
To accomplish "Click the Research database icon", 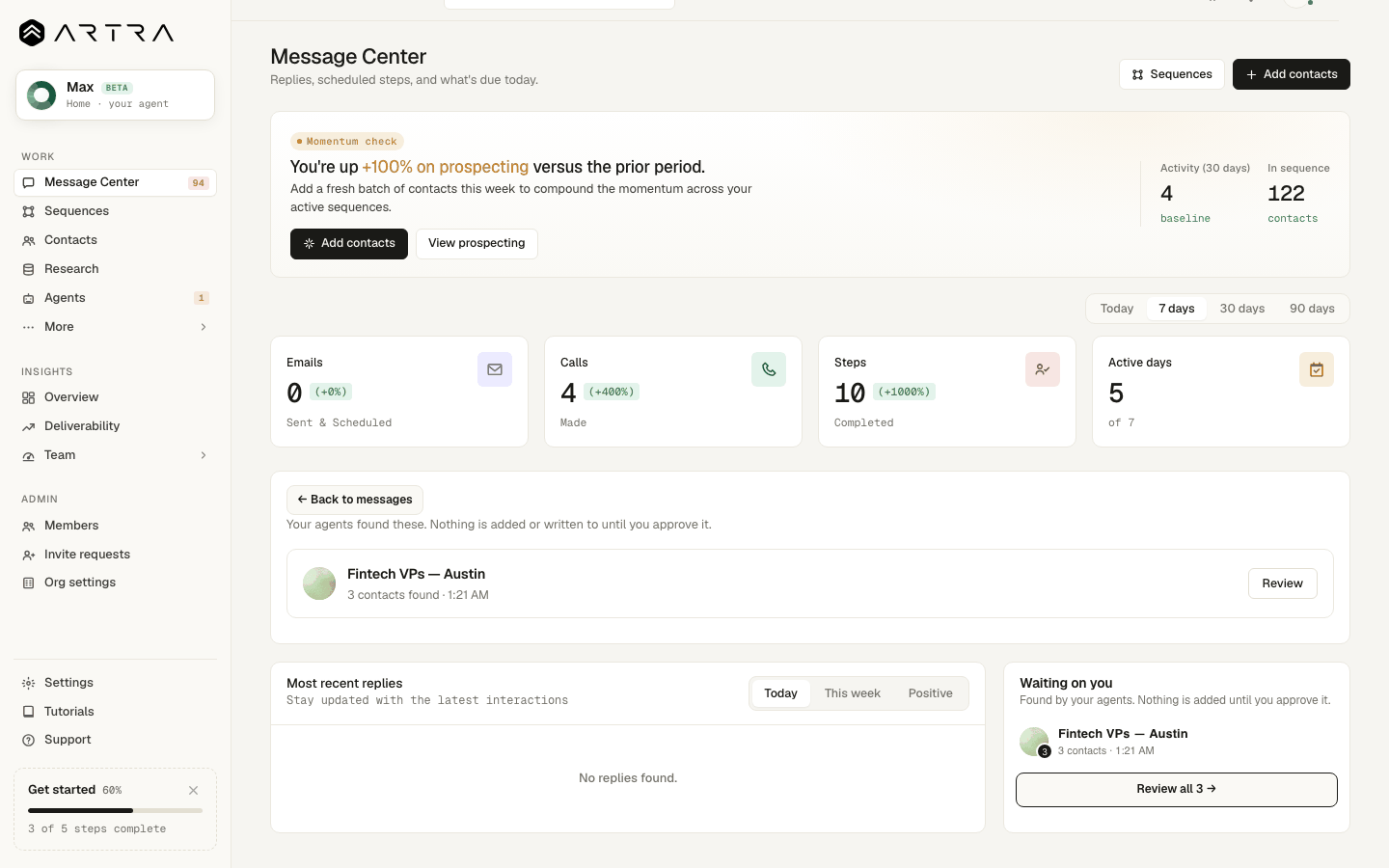I will tap(29, 269).
